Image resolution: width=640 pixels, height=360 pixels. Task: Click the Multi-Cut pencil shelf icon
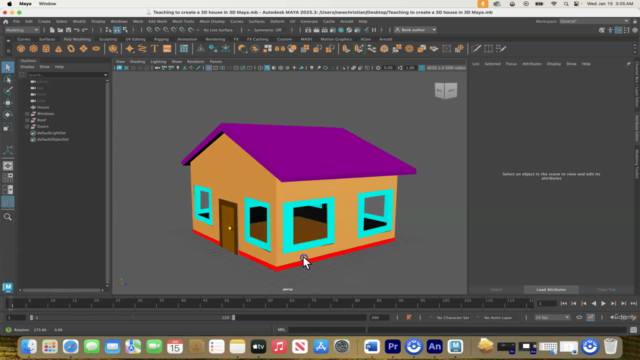coord(476,49)
